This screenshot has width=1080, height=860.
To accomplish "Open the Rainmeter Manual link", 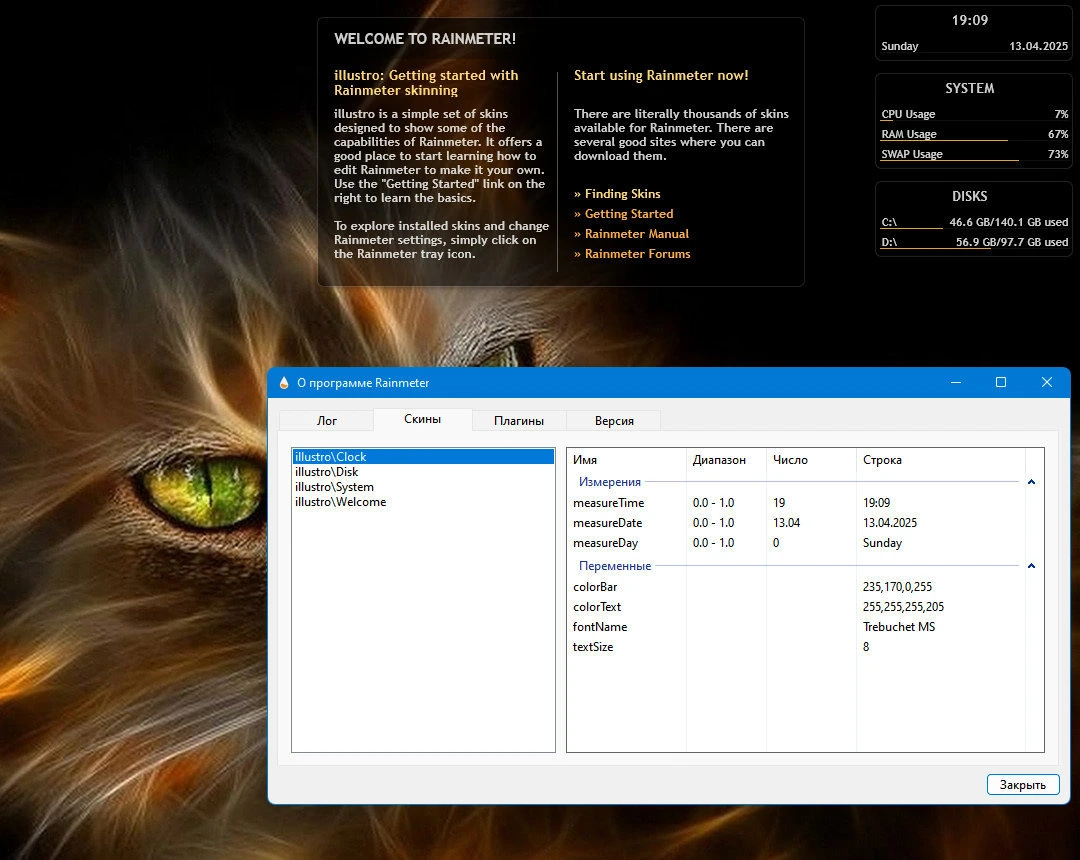I will pos(631,233).
